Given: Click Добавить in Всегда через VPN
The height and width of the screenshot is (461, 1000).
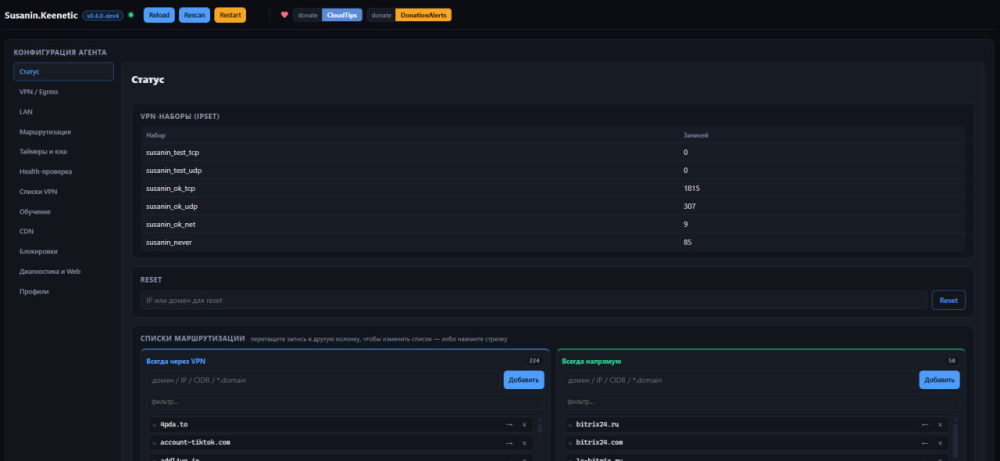Looking at the screenshot, I should click(x=524, y=380).
